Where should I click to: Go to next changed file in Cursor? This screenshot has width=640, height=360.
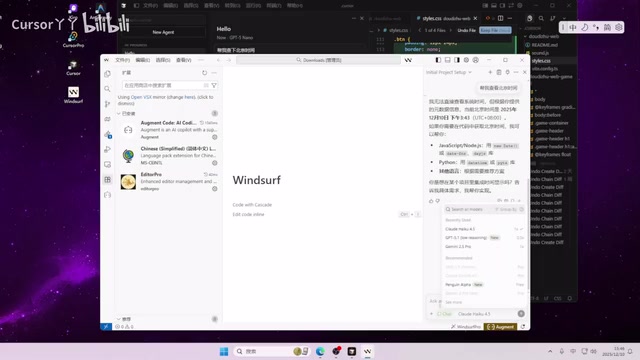451,30
